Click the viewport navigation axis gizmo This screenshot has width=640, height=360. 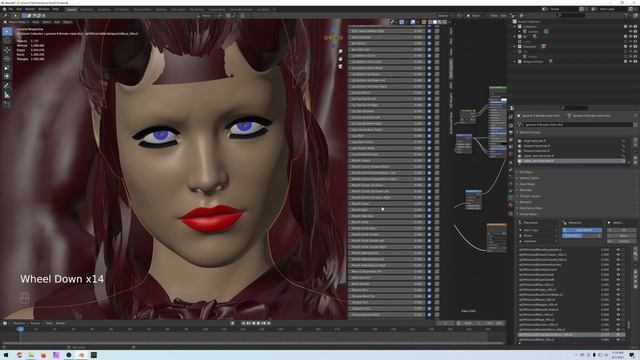pos(333,37)
